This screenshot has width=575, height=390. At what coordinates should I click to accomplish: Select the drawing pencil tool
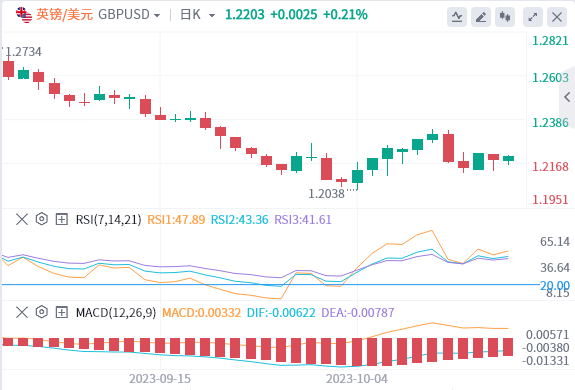(481, 17)
